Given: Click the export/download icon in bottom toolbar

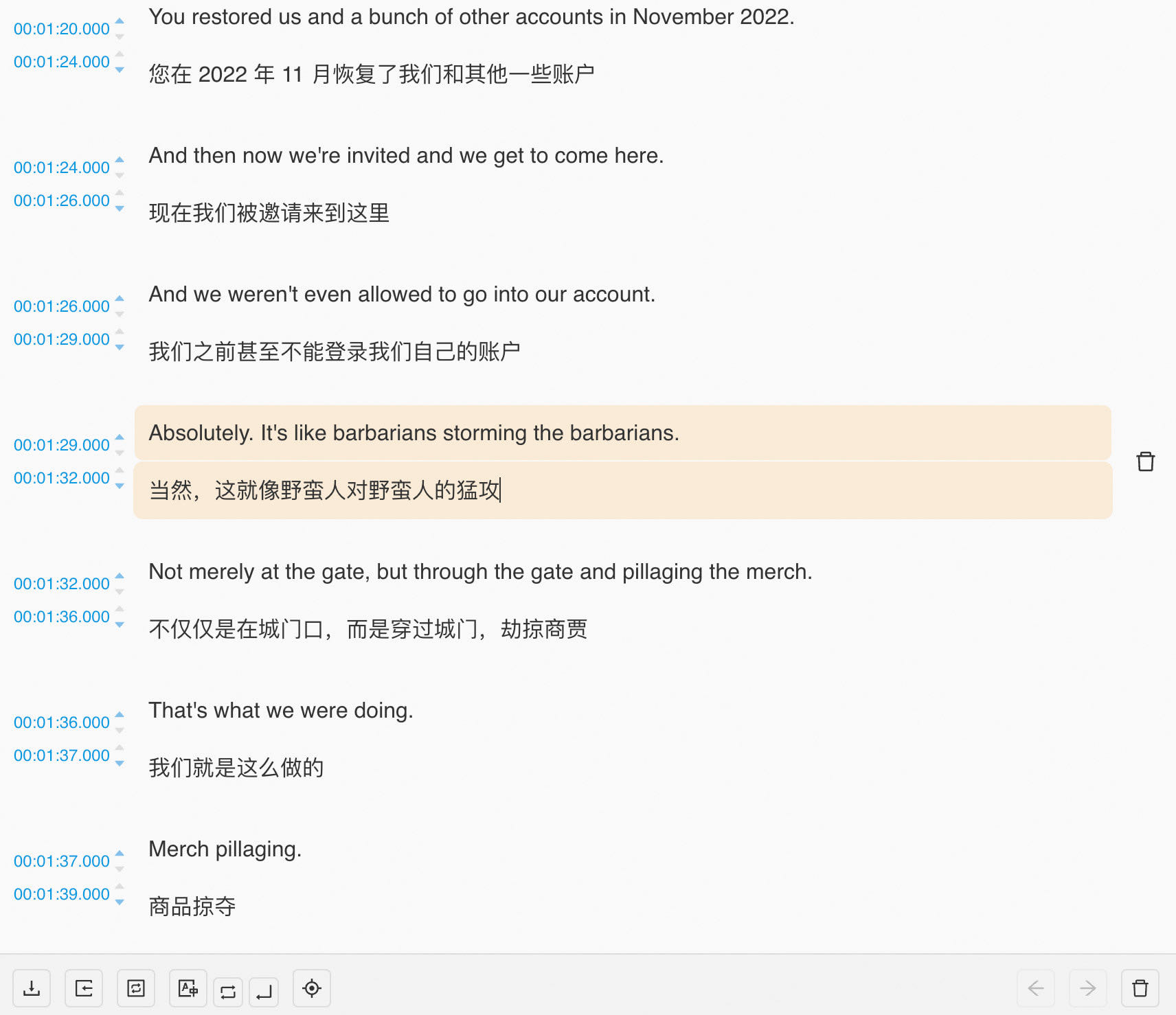Looking at the screenshot, I should tap(32, 989).
